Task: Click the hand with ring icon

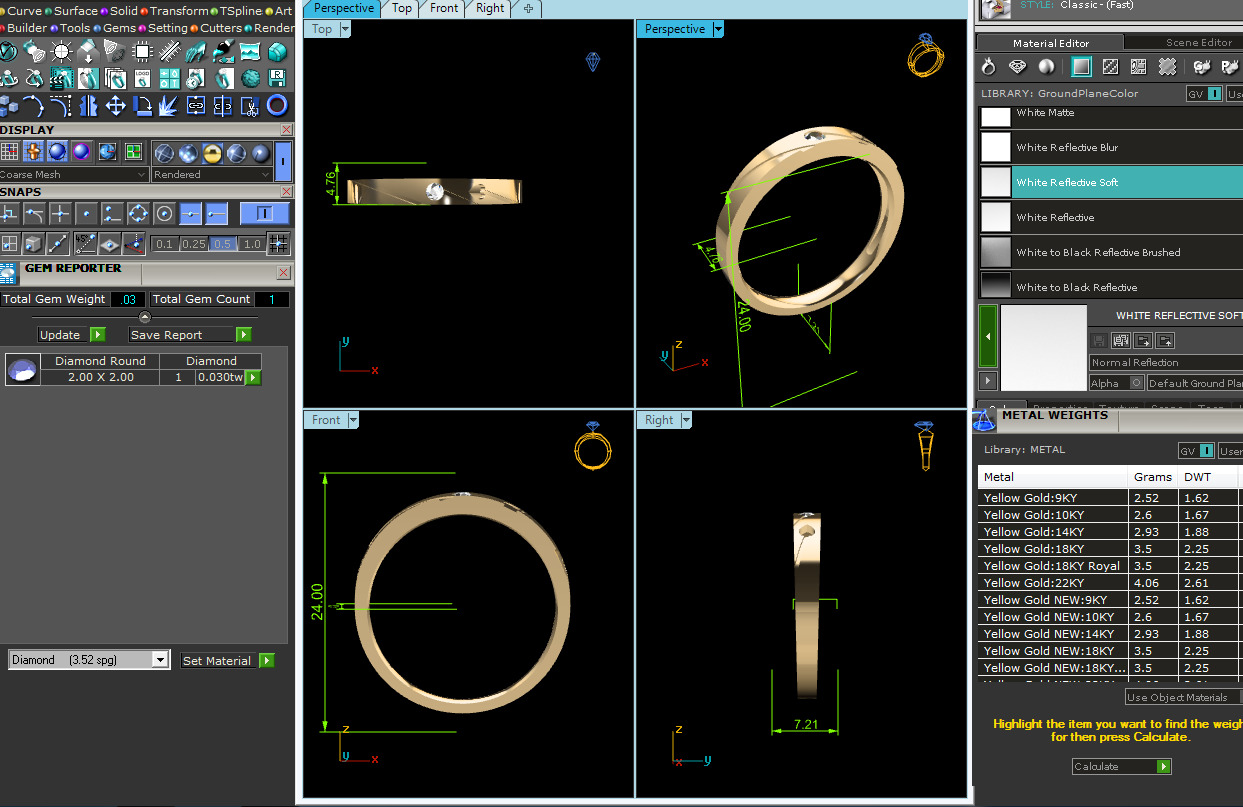Action: tap(195, 52)
